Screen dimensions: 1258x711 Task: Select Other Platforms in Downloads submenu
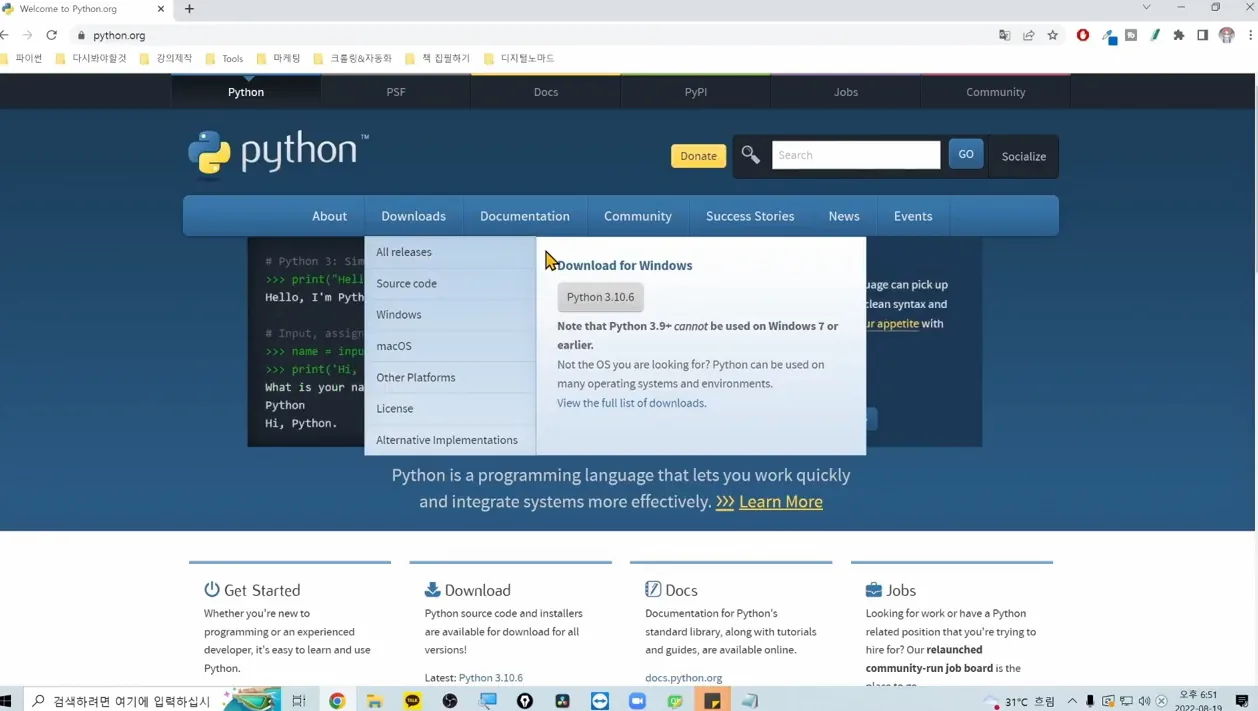point(450,377)
